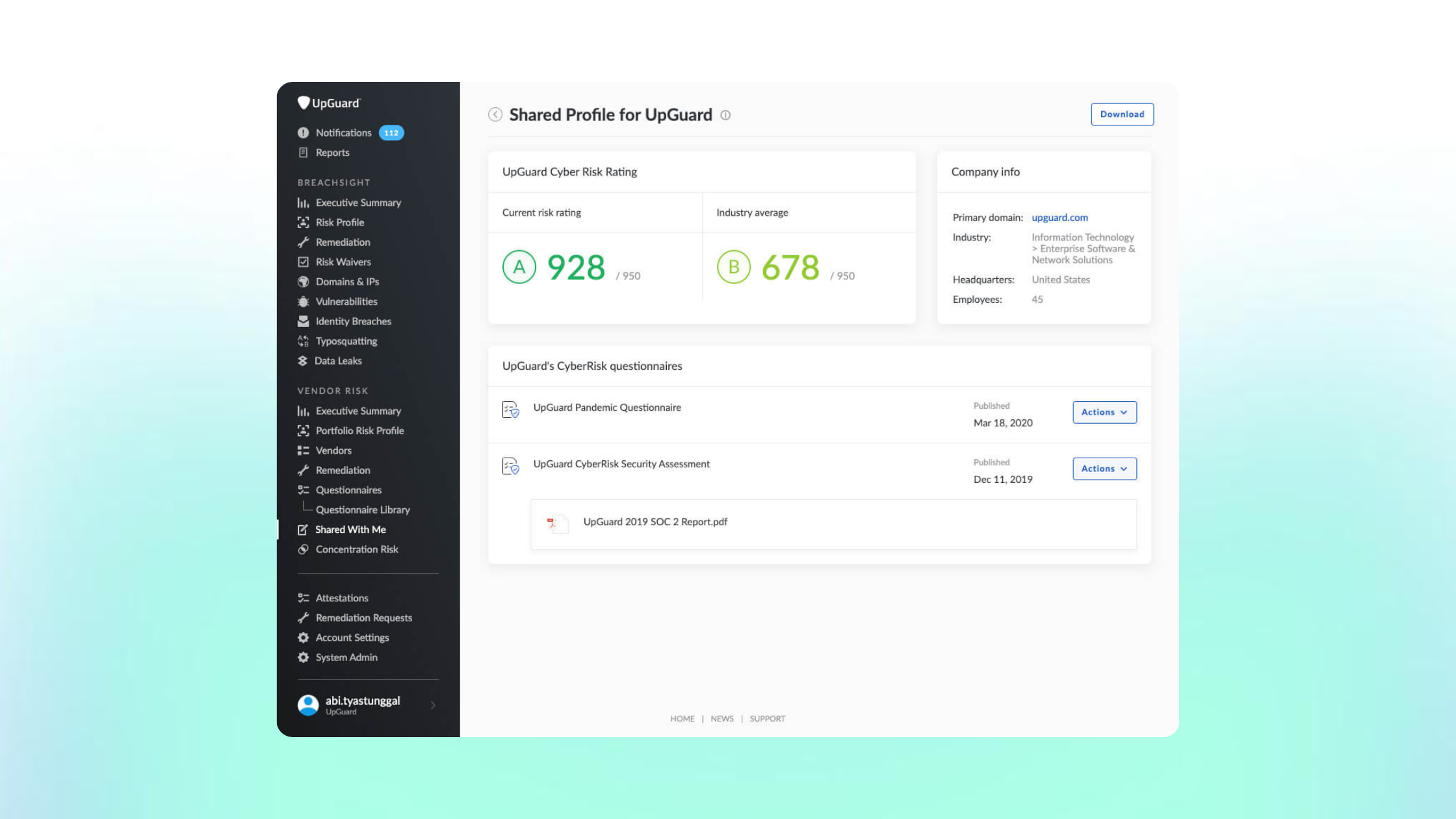
Task: Click the Account Settings gear icon
Action: tap(303, 638)
